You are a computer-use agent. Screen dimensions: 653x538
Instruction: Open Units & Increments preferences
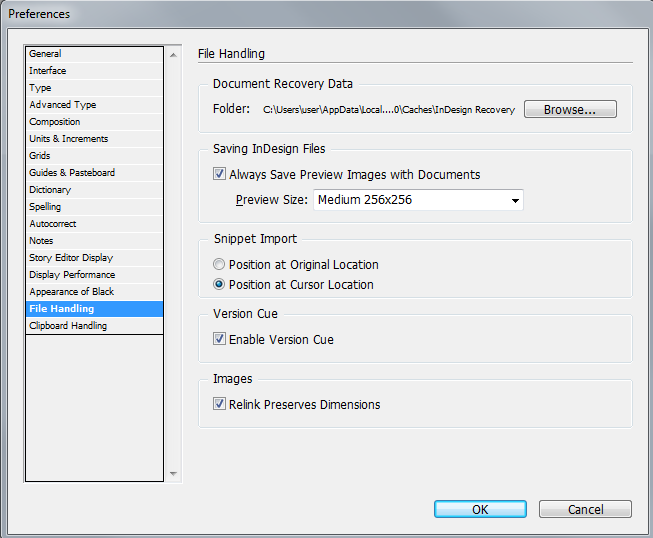pyautogui.click(x=94, y=139)
